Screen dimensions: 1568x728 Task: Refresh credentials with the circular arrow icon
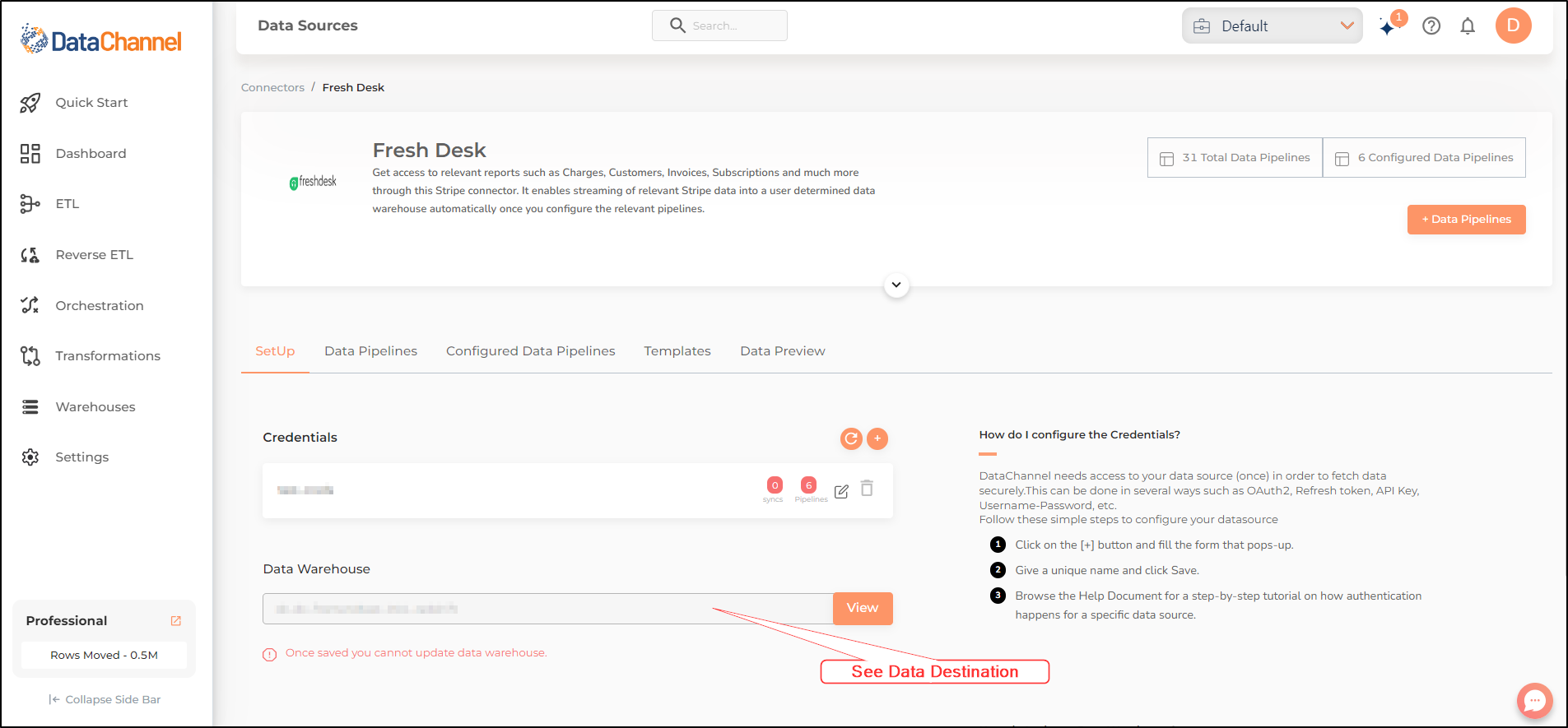851,439
